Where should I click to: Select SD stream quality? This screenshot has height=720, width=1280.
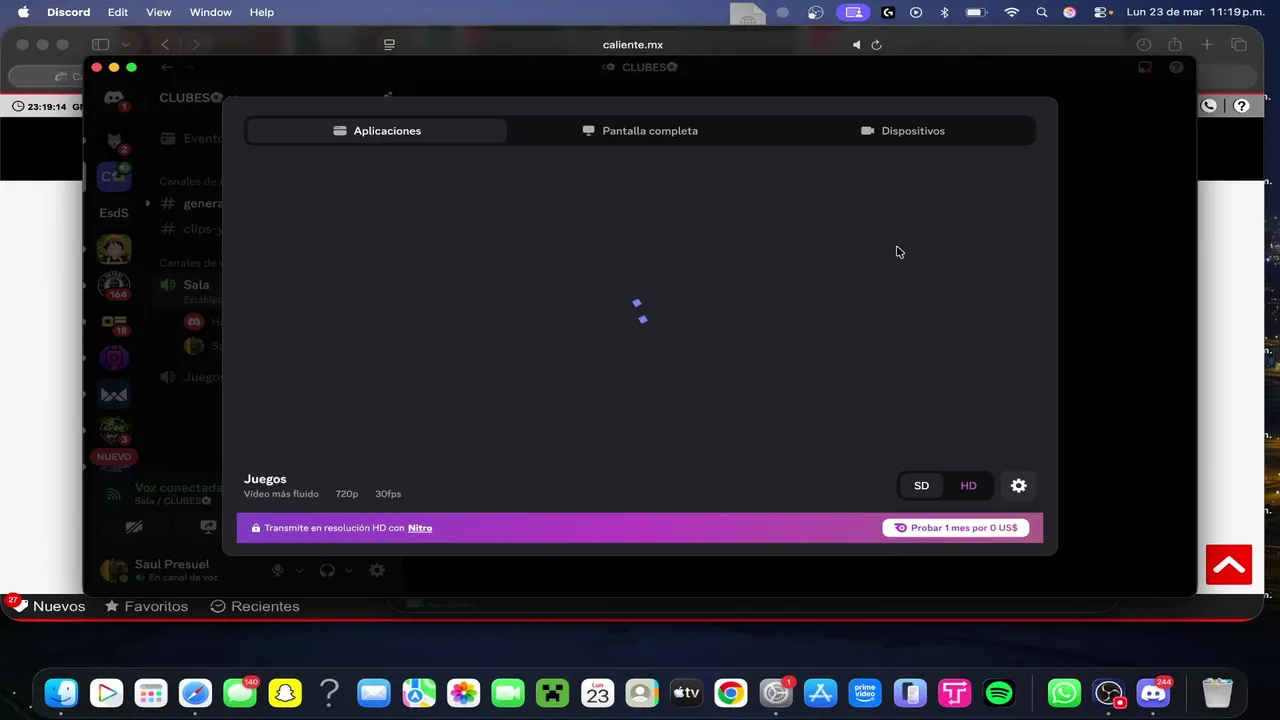click(x=921, y=486)
